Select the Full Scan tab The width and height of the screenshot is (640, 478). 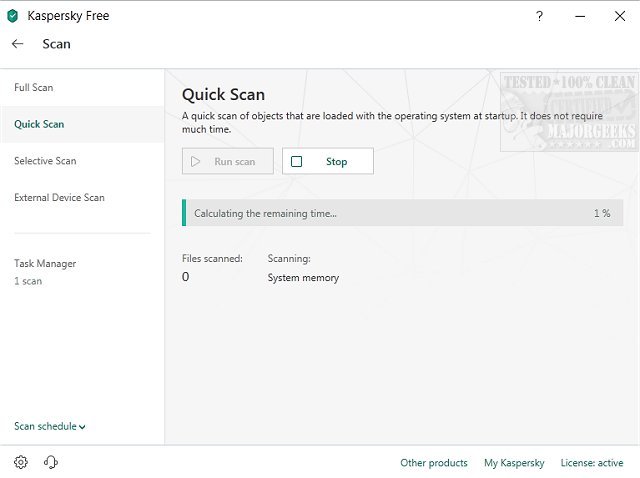[x=34, y=88]
